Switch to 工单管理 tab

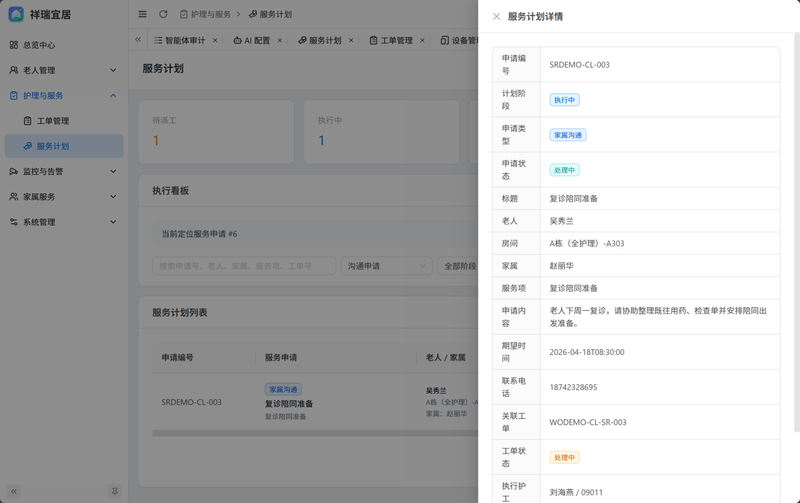[391, 40]
